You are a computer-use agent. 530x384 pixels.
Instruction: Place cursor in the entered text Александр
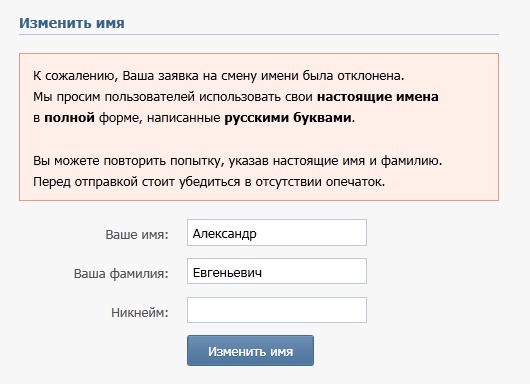(x=224, y=234)
